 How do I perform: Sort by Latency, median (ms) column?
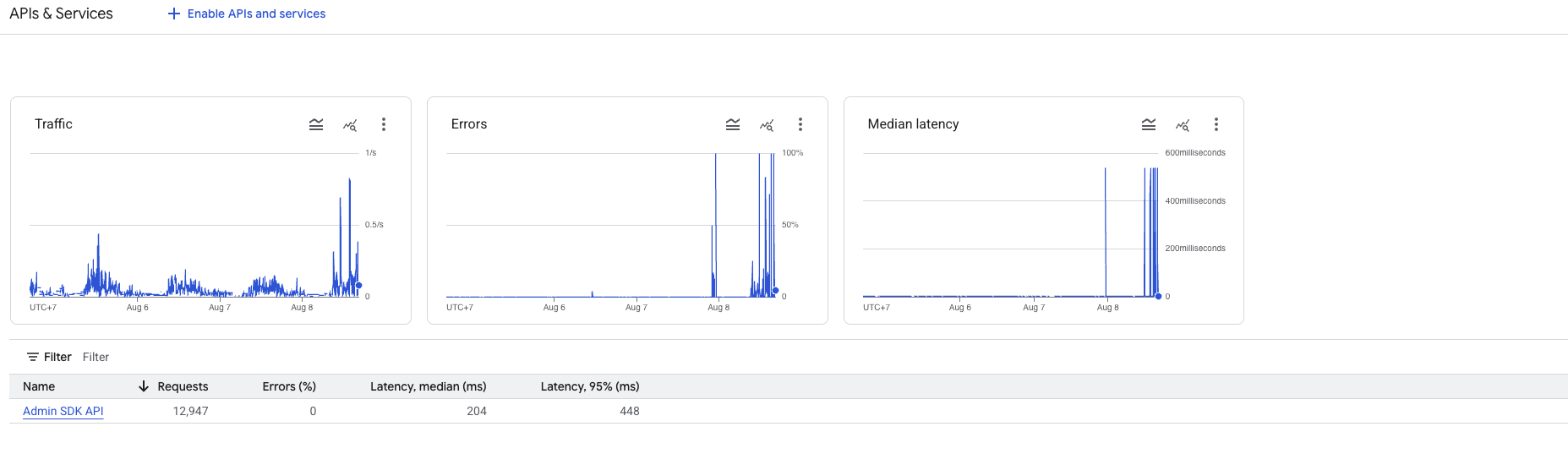pyautogui.click(x=428, y=386)
